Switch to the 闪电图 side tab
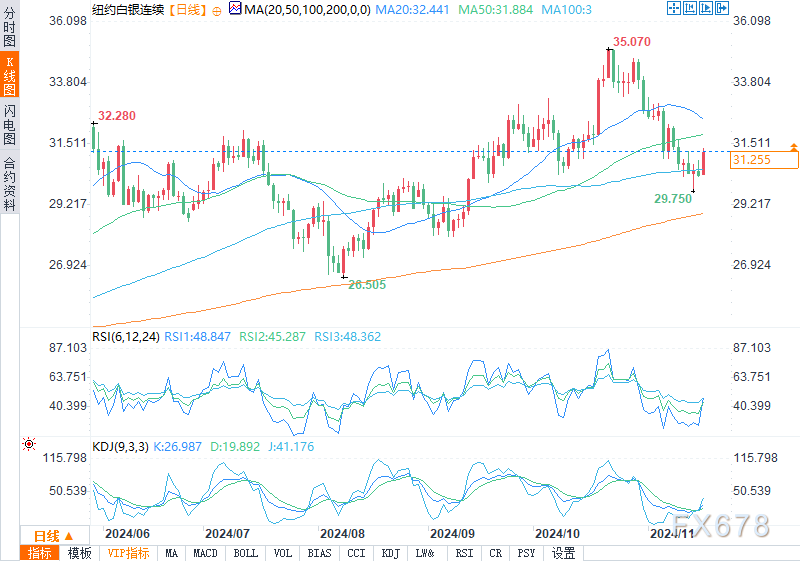Viewport: 800px width, 561px height. 9,124
